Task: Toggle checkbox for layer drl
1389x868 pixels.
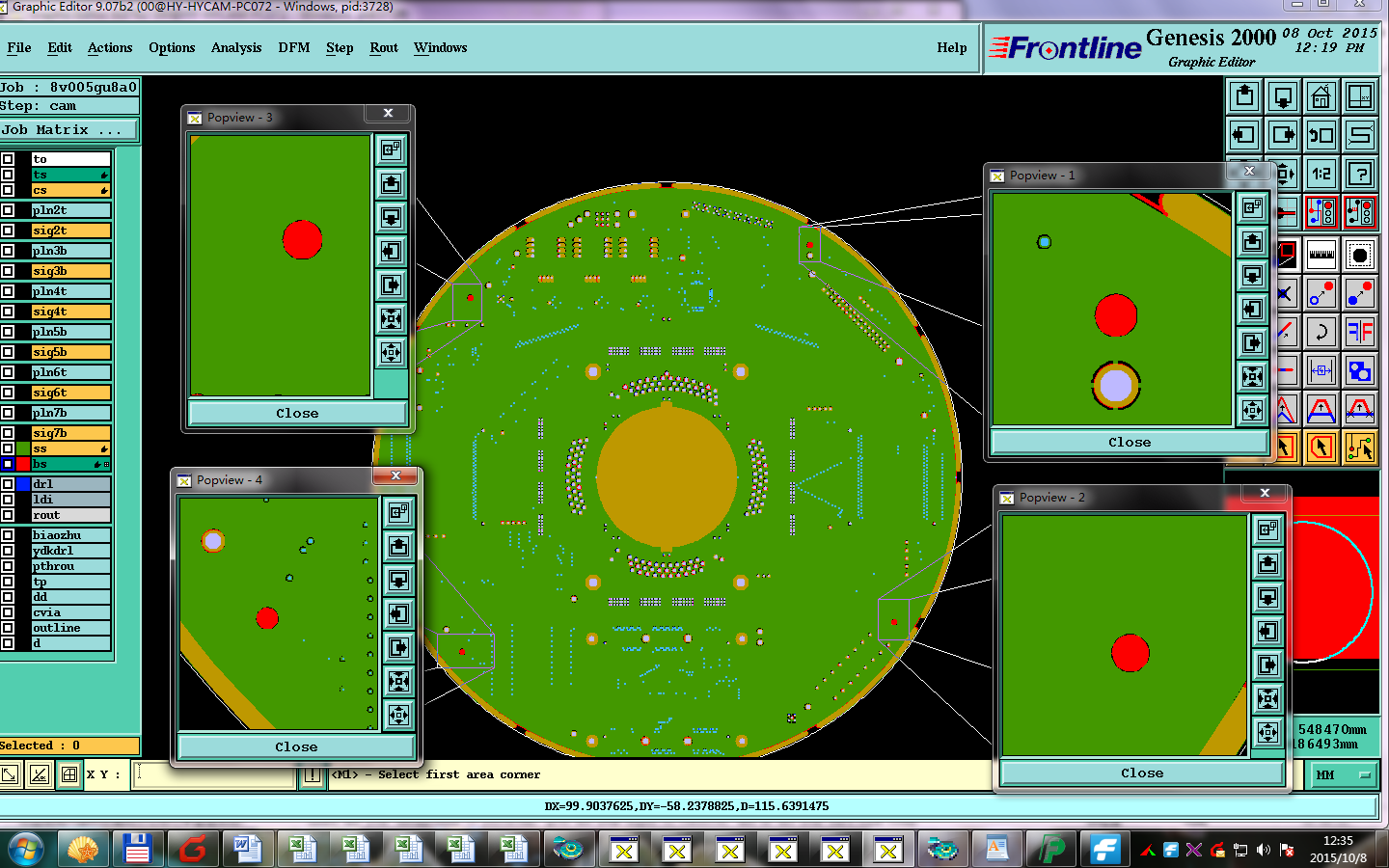Action: pyautogui.click(x=8, y=484)
